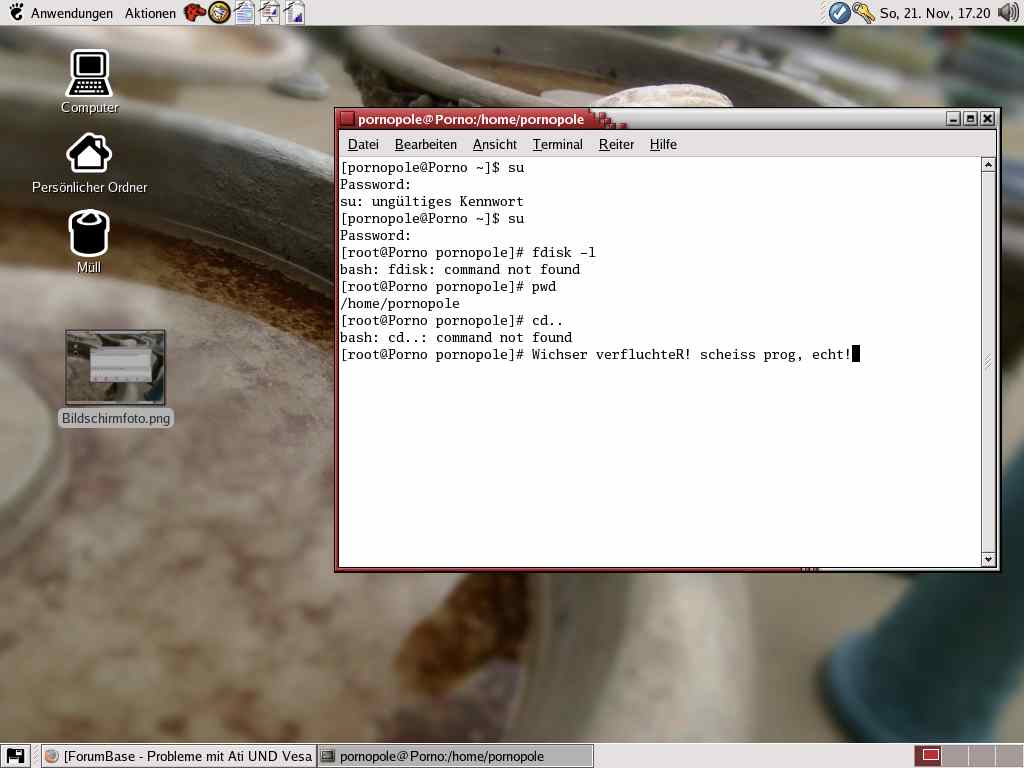Click 'bash: cd..: command not found' line
Image resolution: width=1024 pixels, height=768 pixels.
tap(456, 338)
